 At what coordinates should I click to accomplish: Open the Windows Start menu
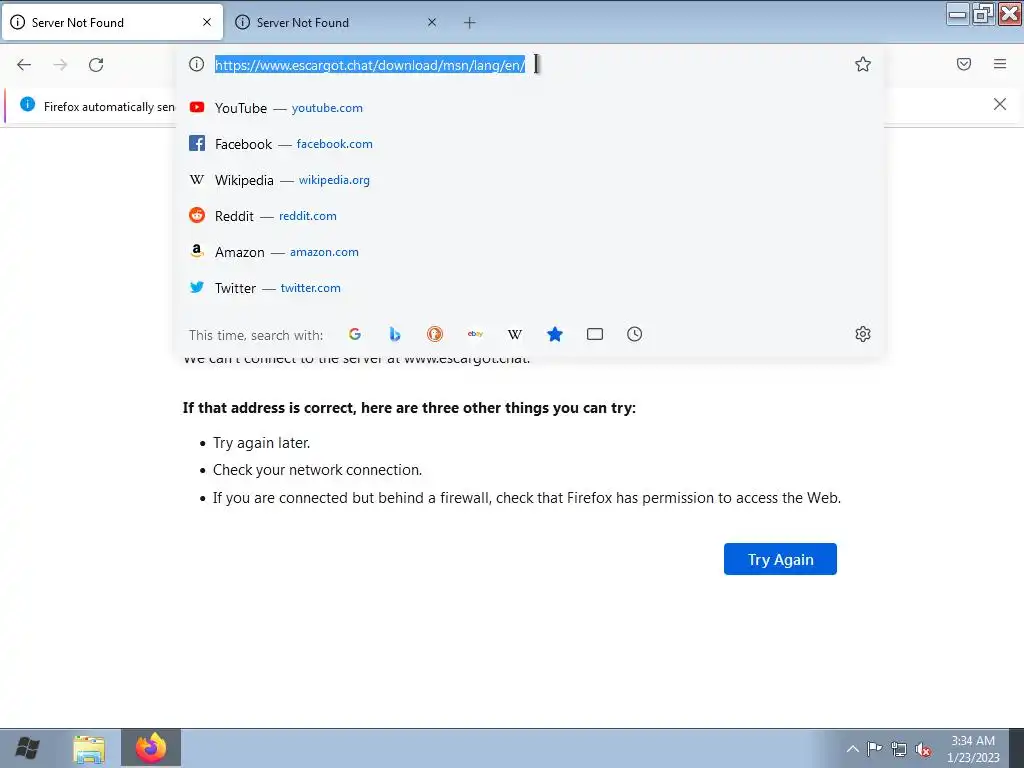coord(27,748)
